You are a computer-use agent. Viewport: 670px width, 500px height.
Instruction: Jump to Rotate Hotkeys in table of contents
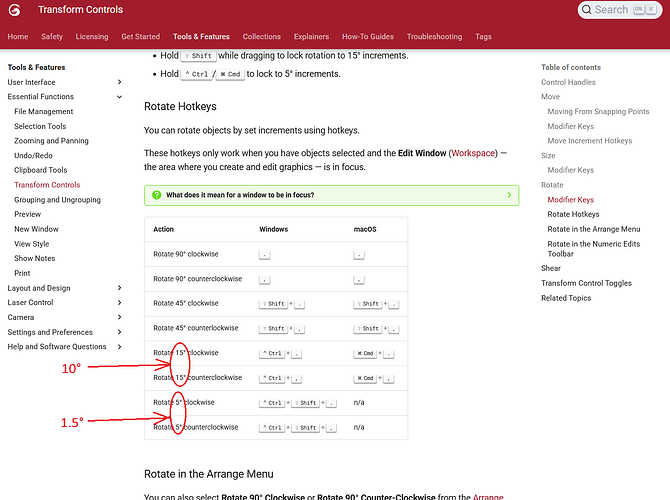pyautogui.click(x=573, y=214)
